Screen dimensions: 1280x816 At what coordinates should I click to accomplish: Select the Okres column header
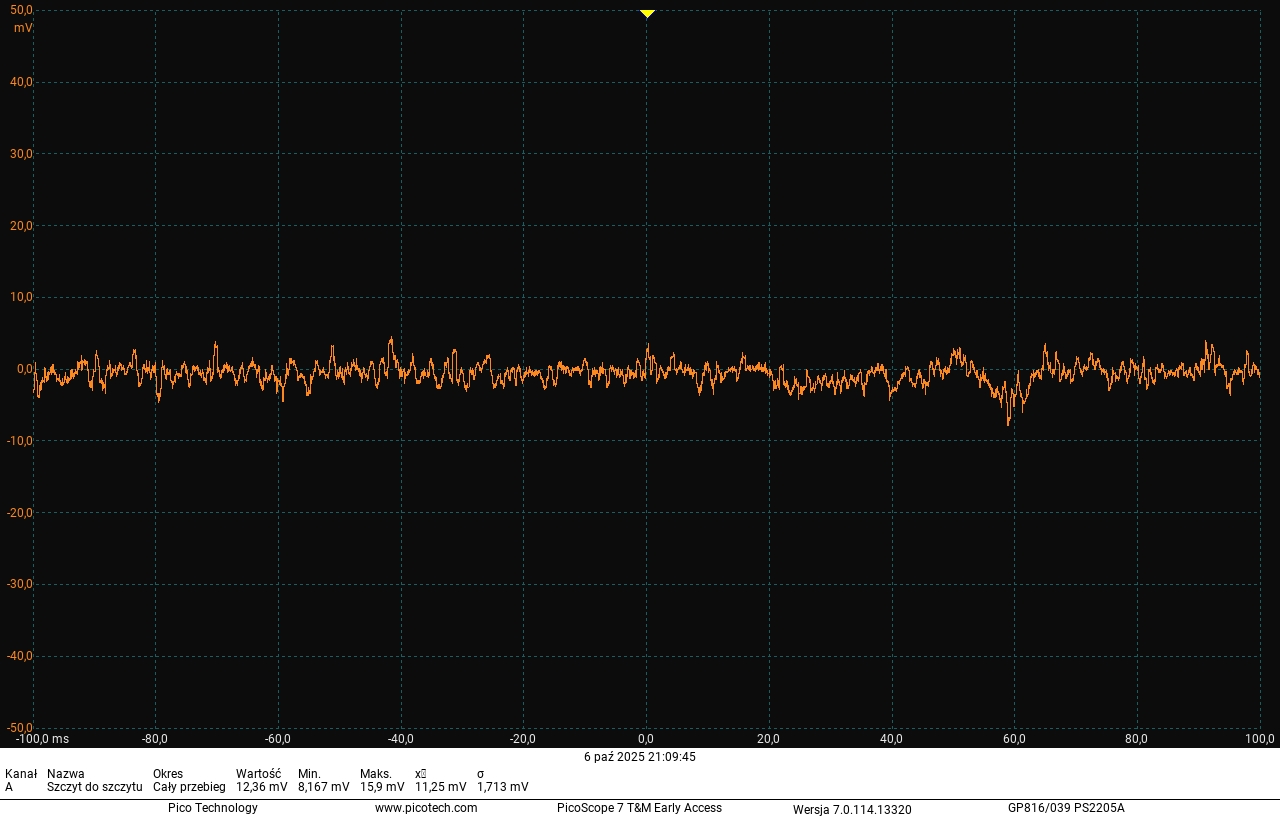(x=168, y=773)
